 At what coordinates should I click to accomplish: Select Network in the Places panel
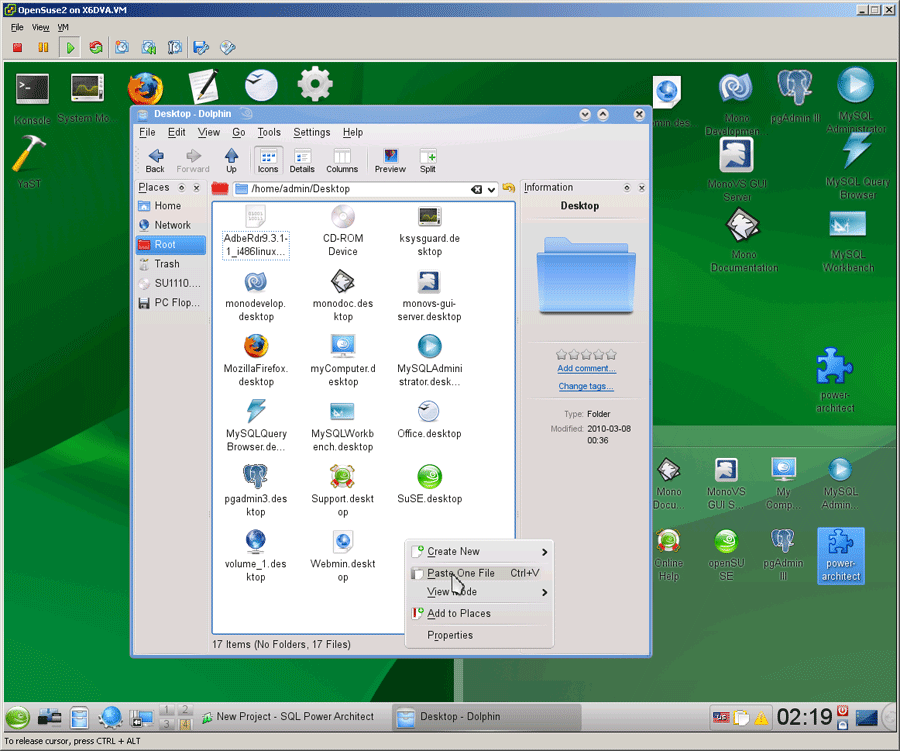171,225
